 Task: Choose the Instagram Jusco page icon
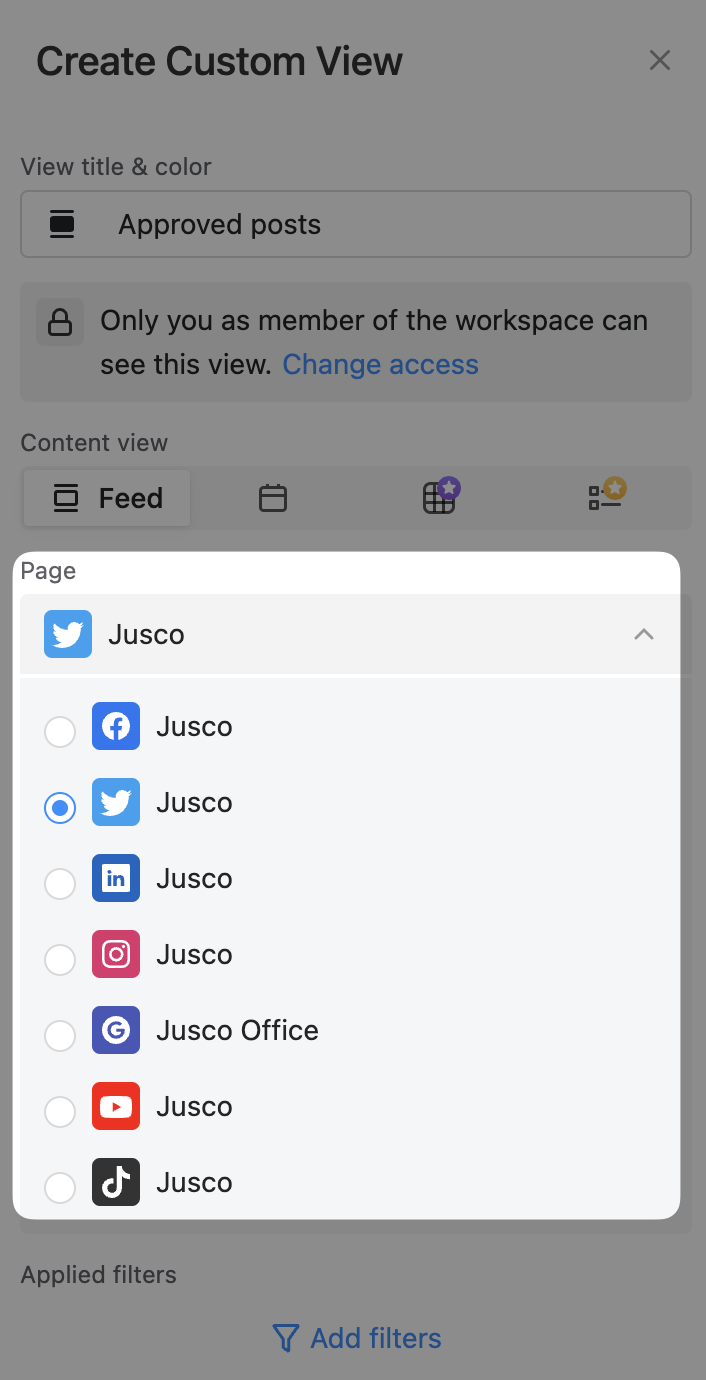coord(116,954)
